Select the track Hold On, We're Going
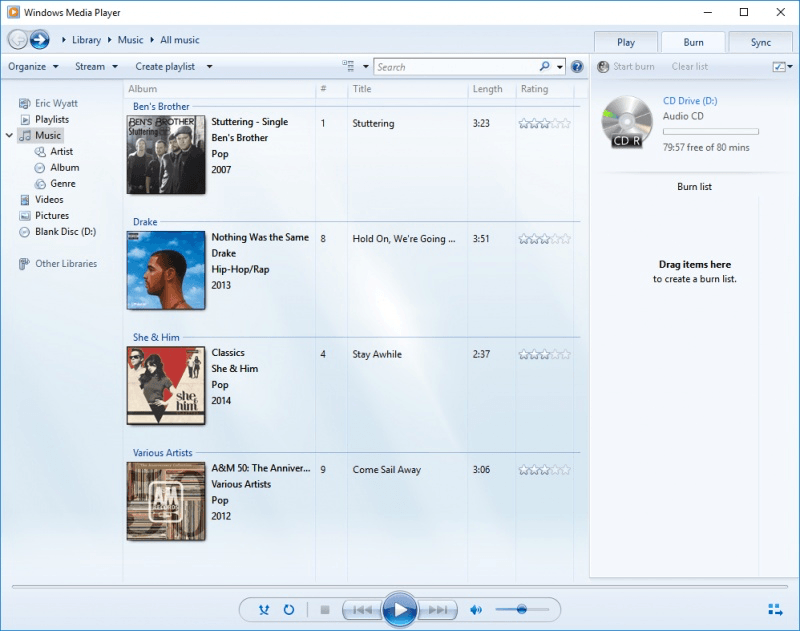 [404, 239]
